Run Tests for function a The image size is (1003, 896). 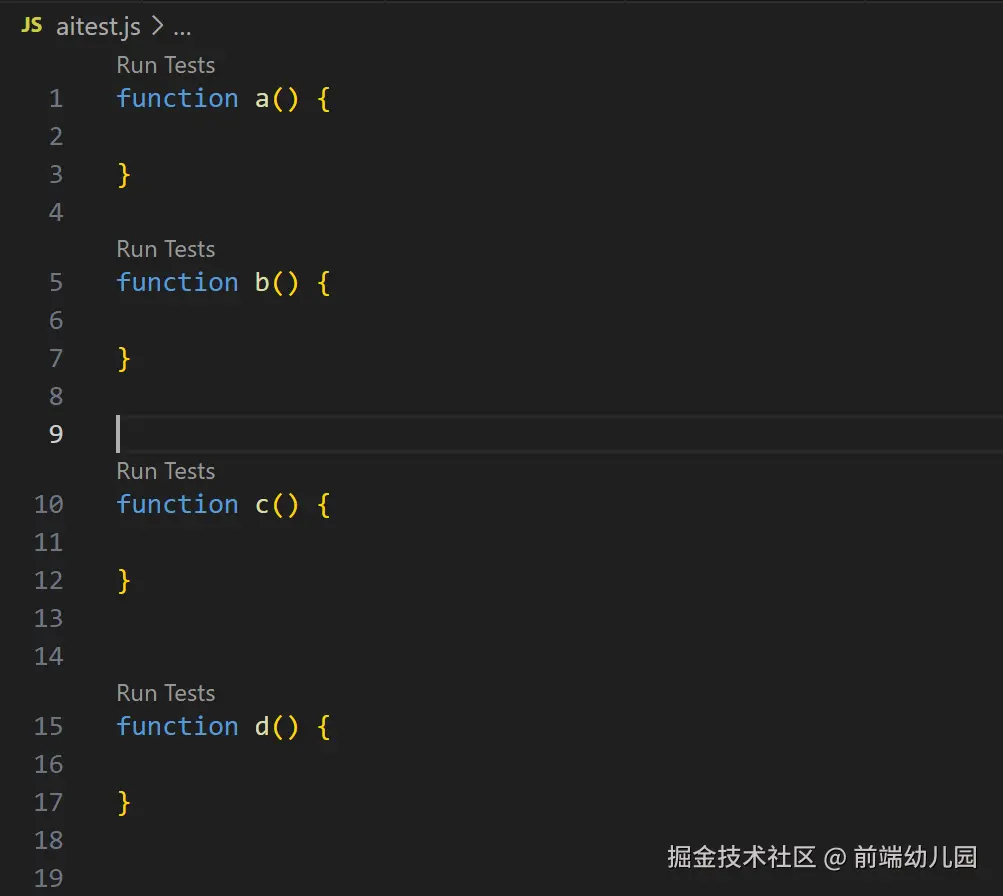click(166, 65)
